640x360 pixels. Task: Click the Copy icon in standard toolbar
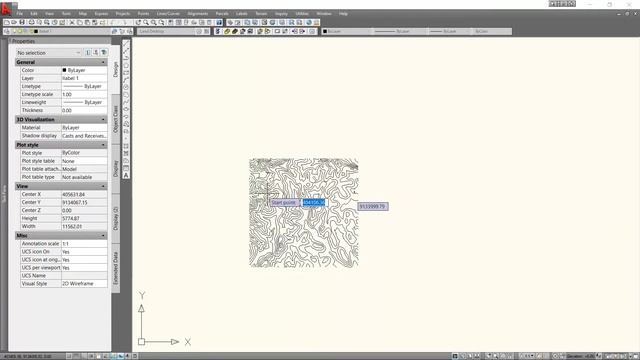[x=80, y=22]
